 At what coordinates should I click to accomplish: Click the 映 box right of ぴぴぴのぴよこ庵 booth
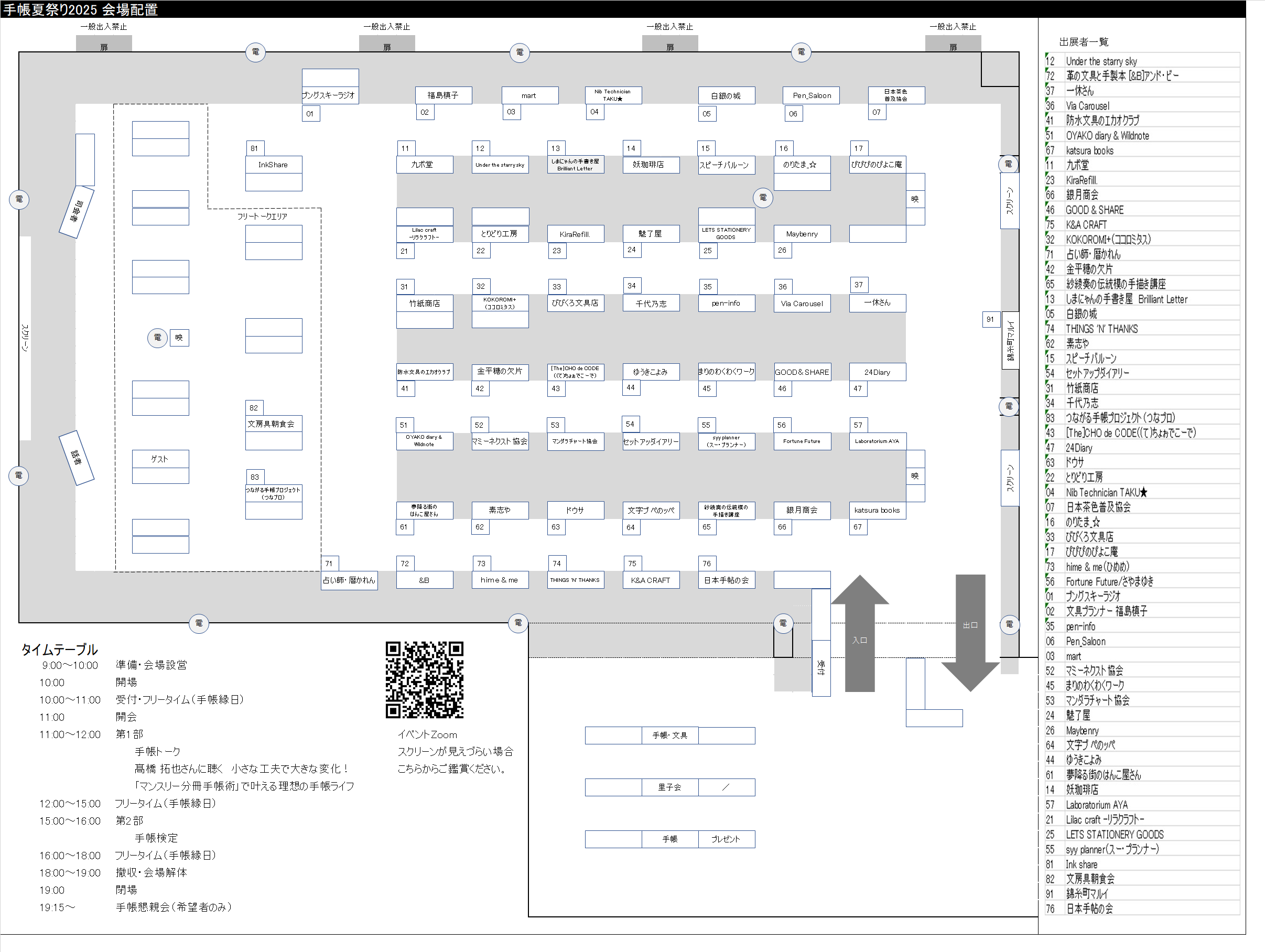(x=915, y=199)
